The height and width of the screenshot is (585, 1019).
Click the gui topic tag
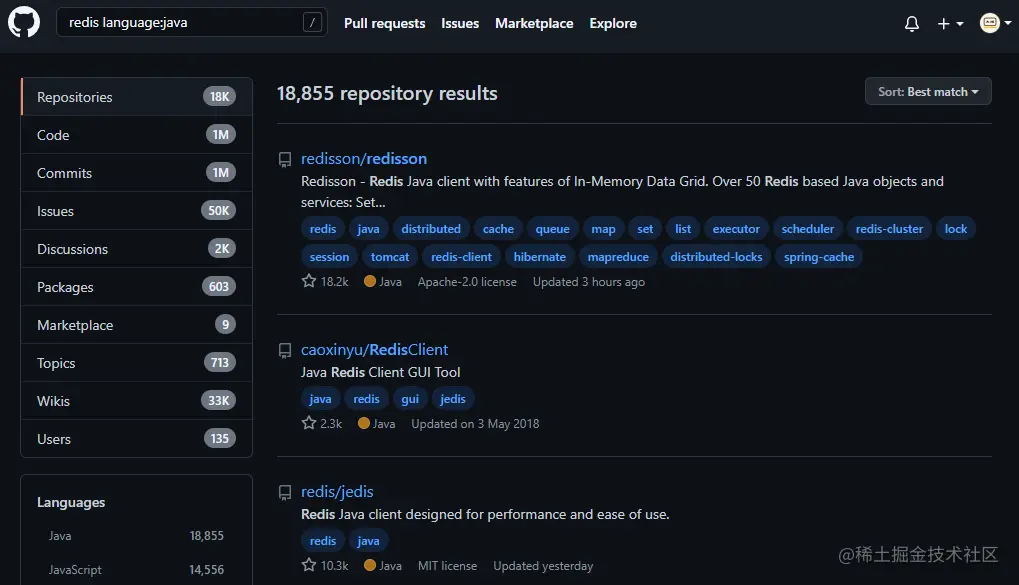410,399
